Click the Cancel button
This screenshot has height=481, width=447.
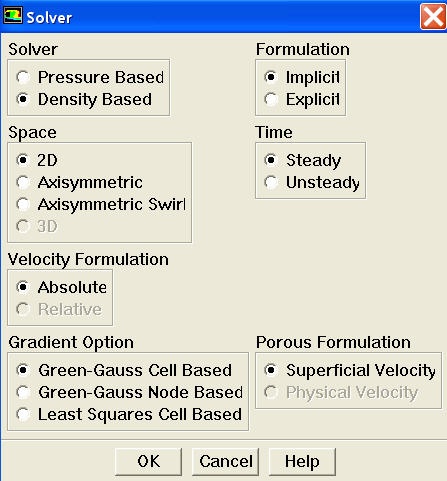pyautogui.click(x=226, y=462)
